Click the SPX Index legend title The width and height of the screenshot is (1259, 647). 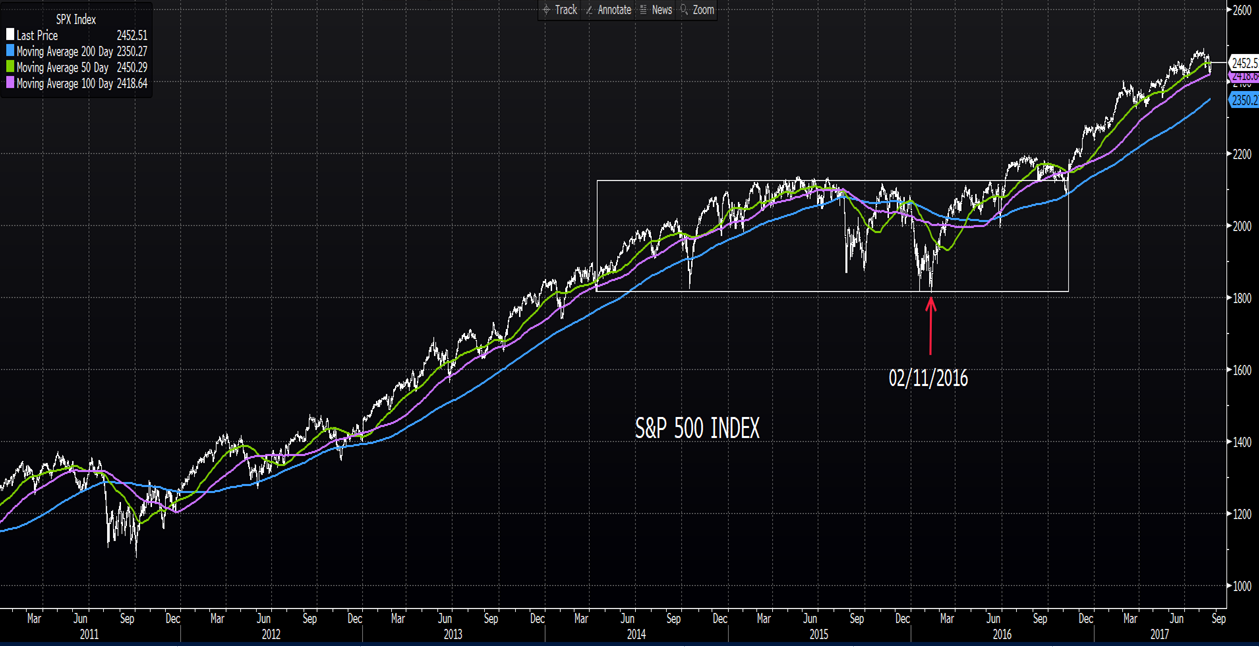pyautogui.click(x=76, y=19)
